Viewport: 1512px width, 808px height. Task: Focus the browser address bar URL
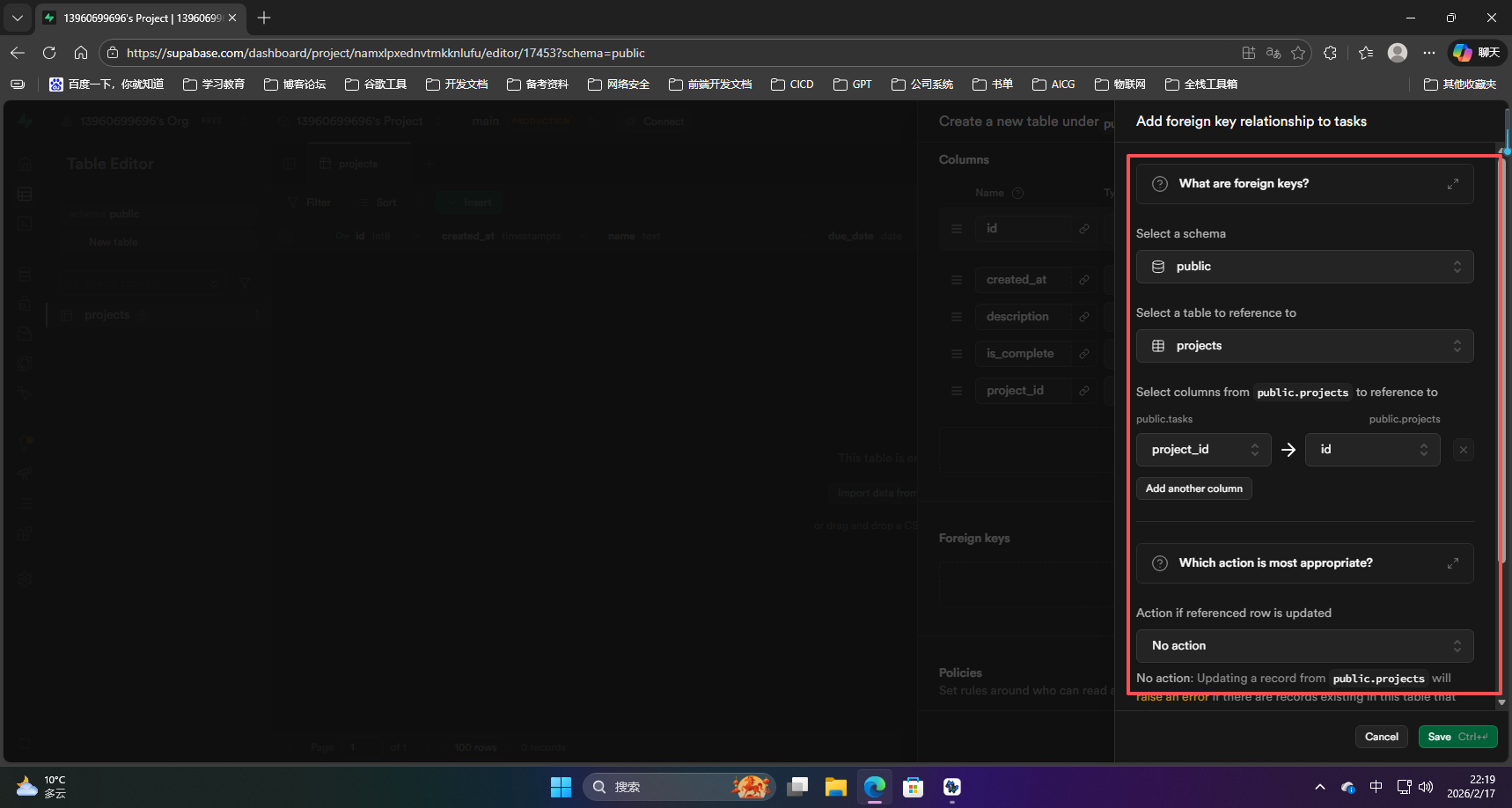[385, 53]
